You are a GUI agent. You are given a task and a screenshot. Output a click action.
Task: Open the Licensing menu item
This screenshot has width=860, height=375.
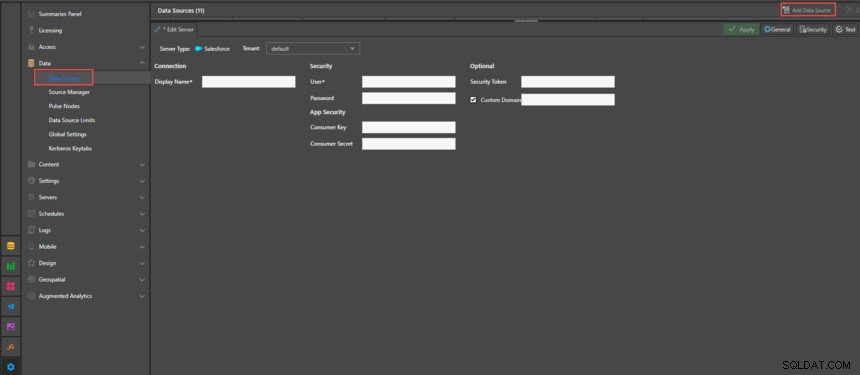[x=50, y=30]
